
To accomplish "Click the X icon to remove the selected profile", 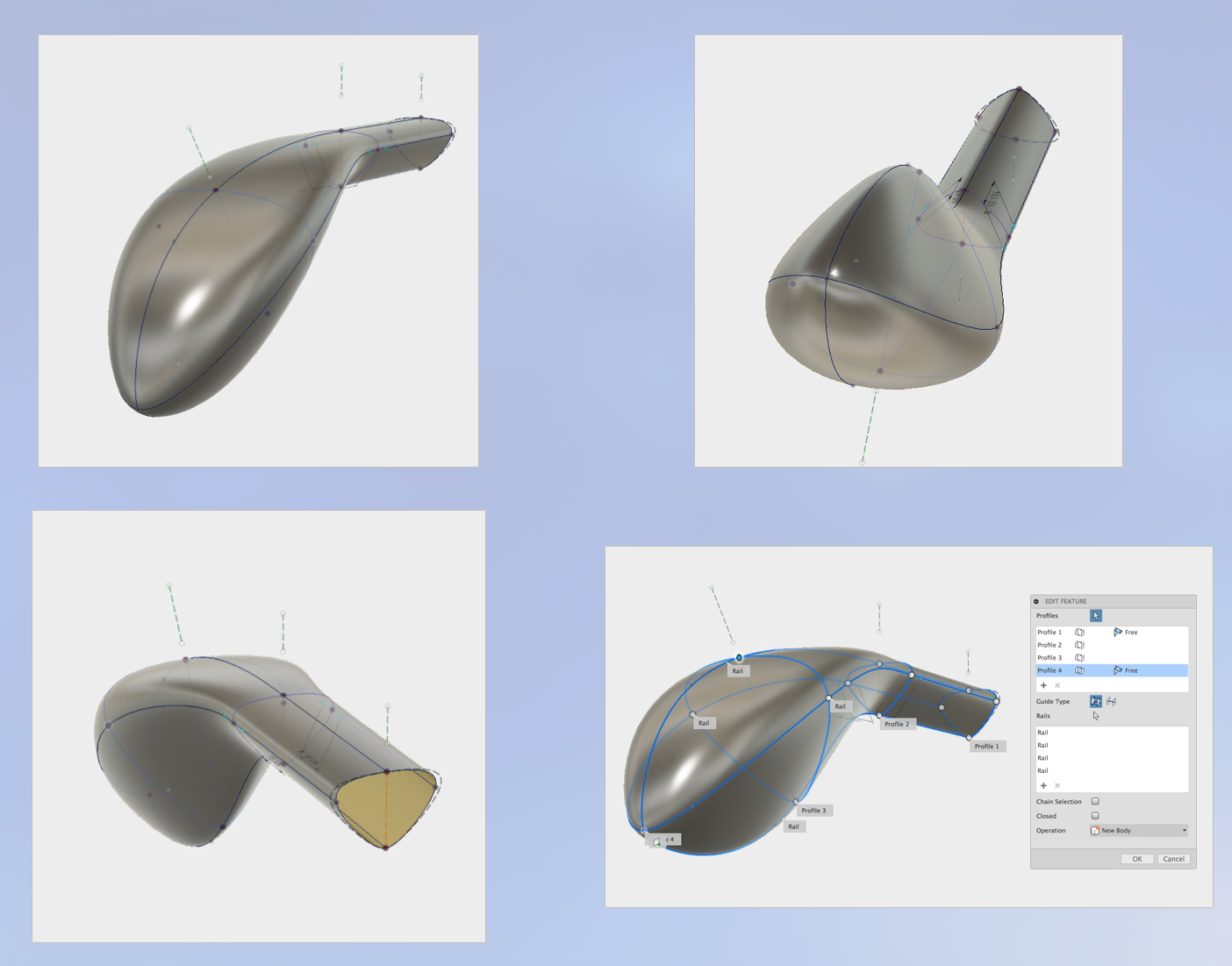I will pos(1057,685).
